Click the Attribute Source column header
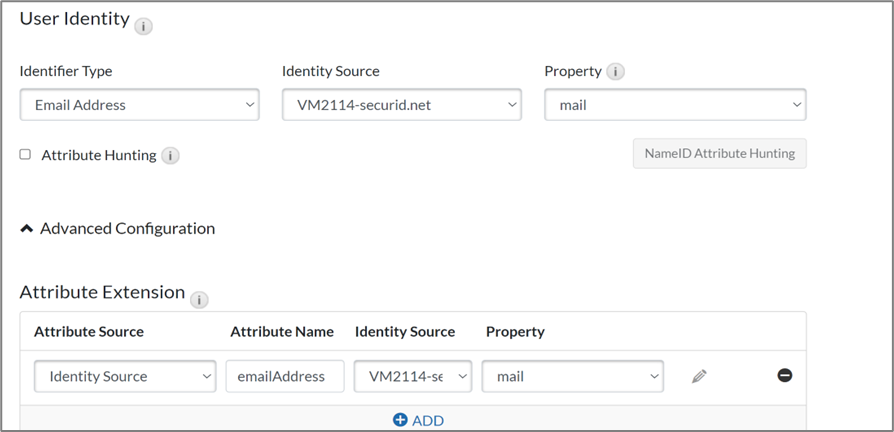The width and height of the screenshot is (894, 432). [89, 332]
